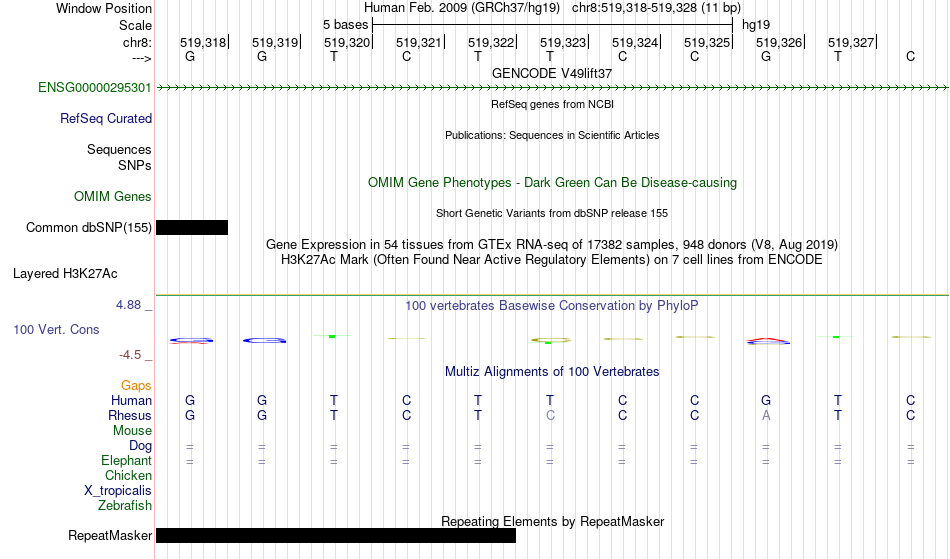Click the Zebrafish species label
This screenshot has width=950, height=559.
125,505
